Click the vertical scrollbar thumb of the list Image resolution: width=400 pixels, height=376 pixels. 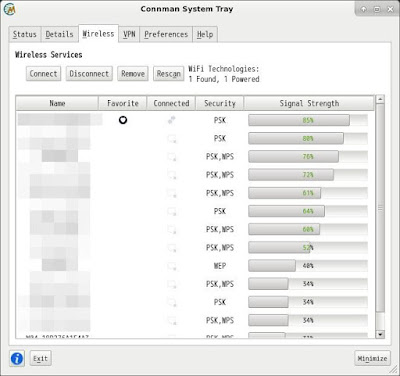point(380,208)
